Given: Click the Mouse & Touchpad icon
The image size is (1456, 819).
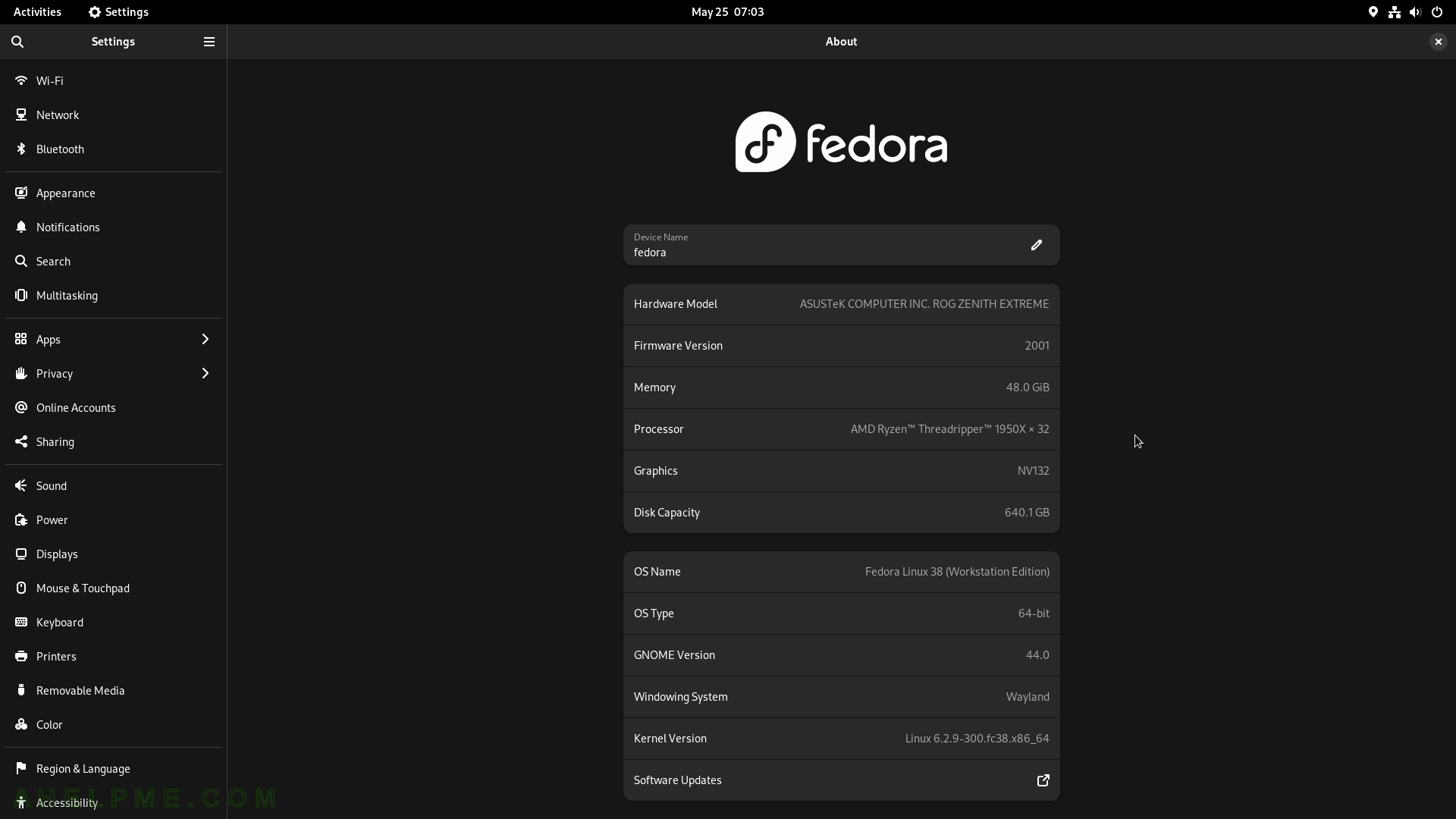Looking at the screenshot, I should [21, 588].
